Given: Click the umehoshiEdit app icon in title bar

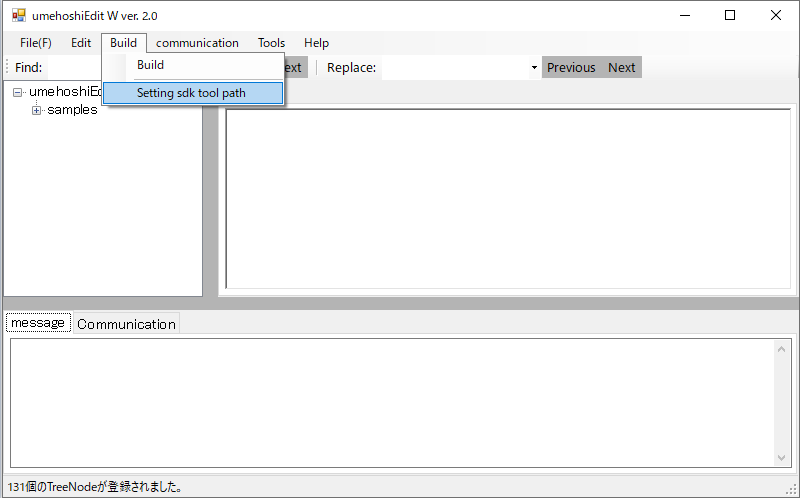Looking at the screenshot, I should click(18, 15).
